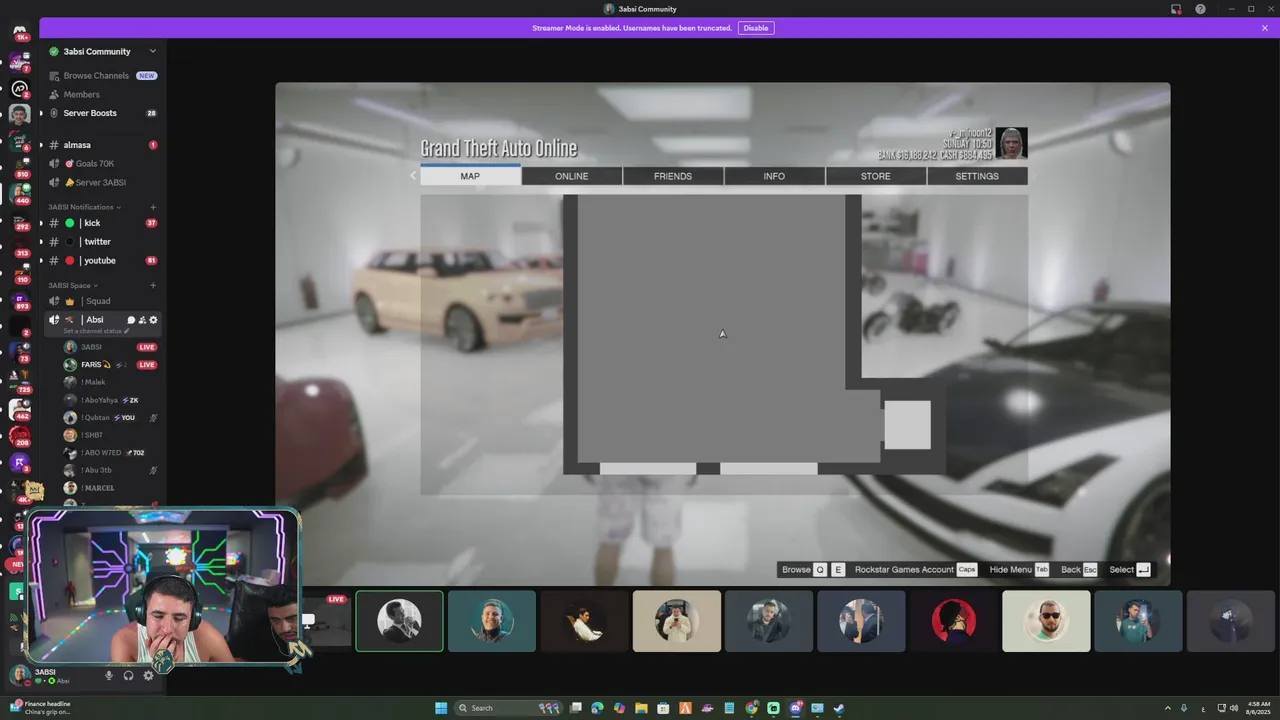
Task: Select the green-outlined speaking participant tile
Action: [x=399, y=621]
